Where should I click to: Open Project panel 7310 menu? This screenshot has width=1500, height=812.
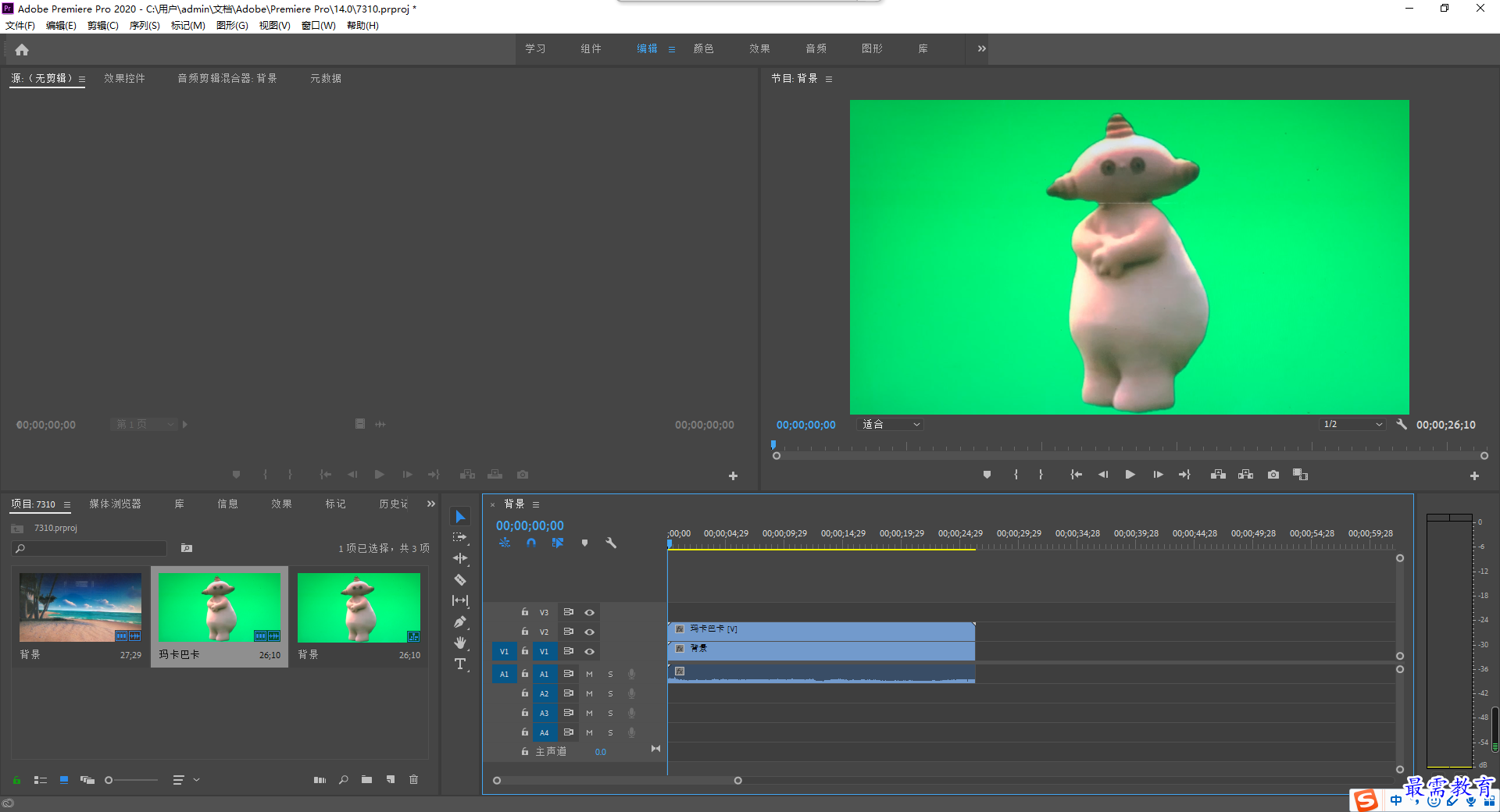(67, 504)
